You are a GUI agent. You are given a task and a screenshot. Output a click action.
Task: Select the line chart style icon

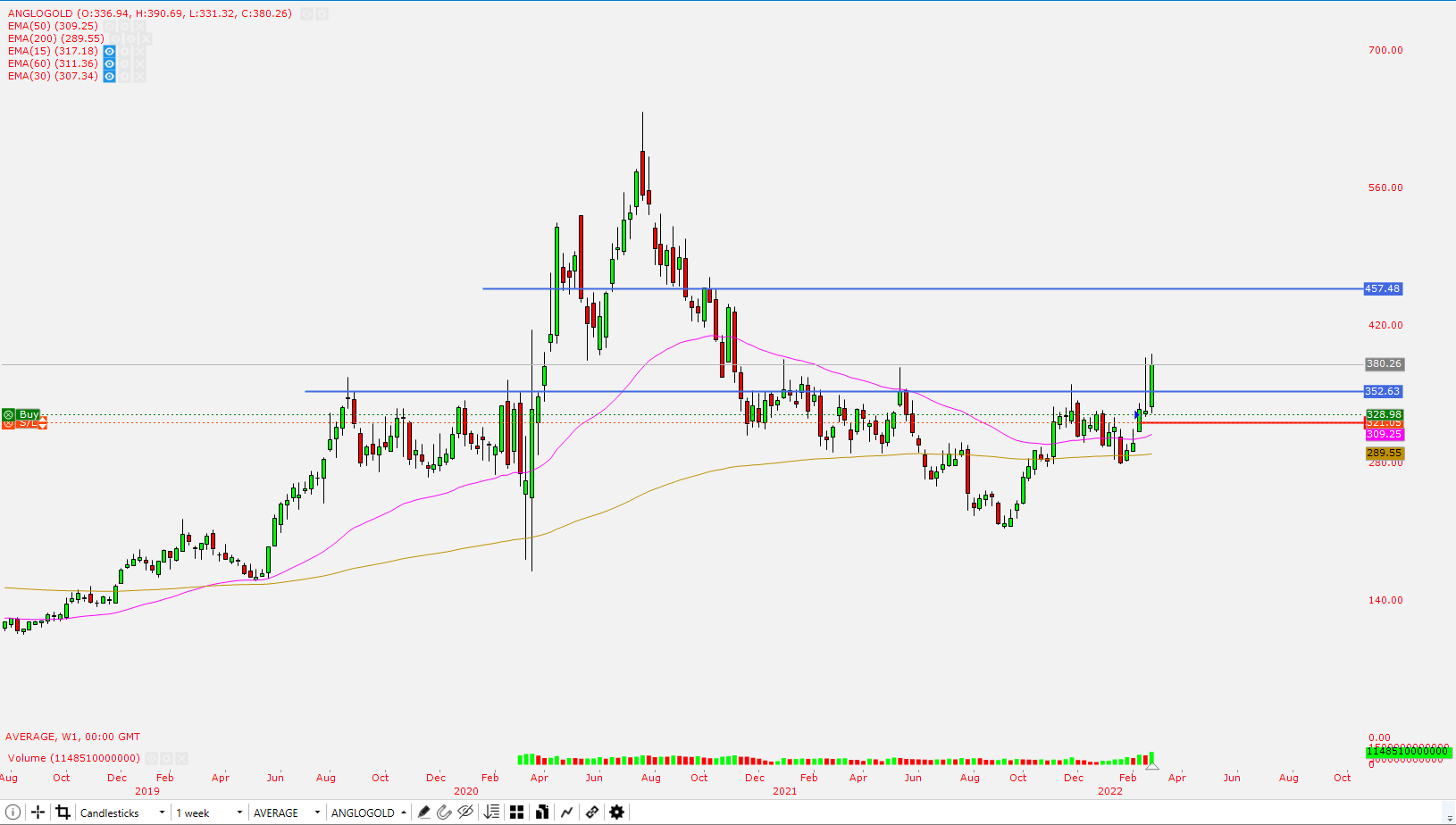click(x=567, y=812)
